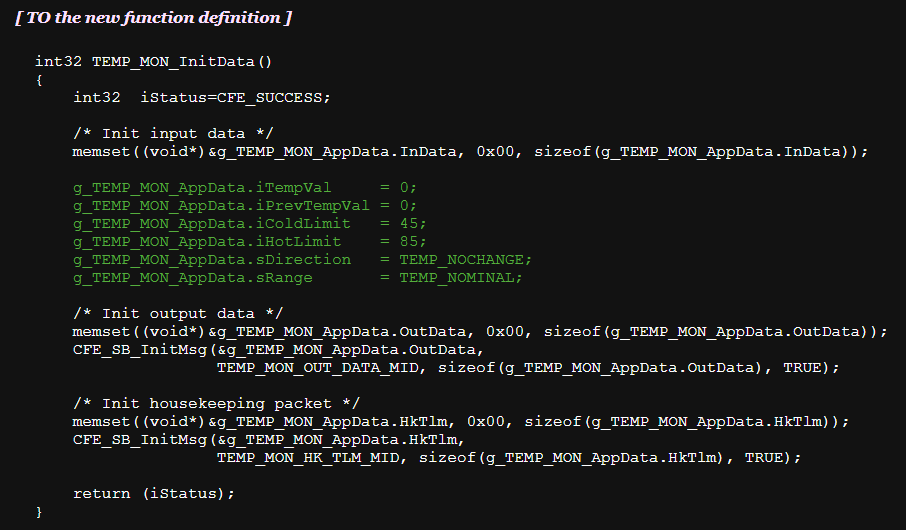Click the "TO the new function definition" heading
Image resolution: width=906 pixels, height=530 pixels.
click(154, 18)
